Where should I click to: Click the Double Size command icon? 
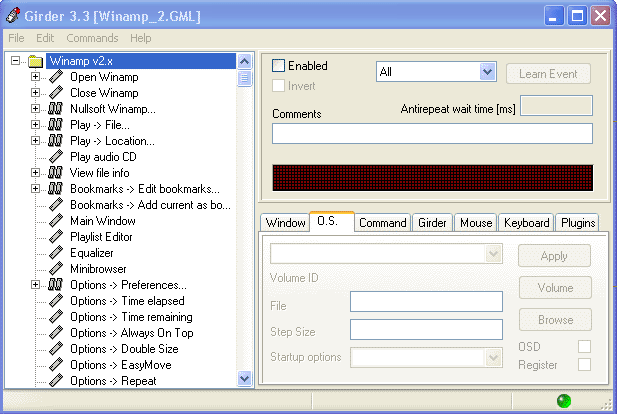56,349
